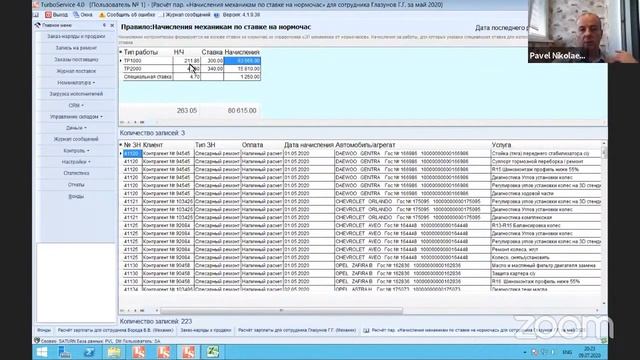This screenshot has width=640, height=360.
Task: Sort by Услуга column header
Action: 501,145
